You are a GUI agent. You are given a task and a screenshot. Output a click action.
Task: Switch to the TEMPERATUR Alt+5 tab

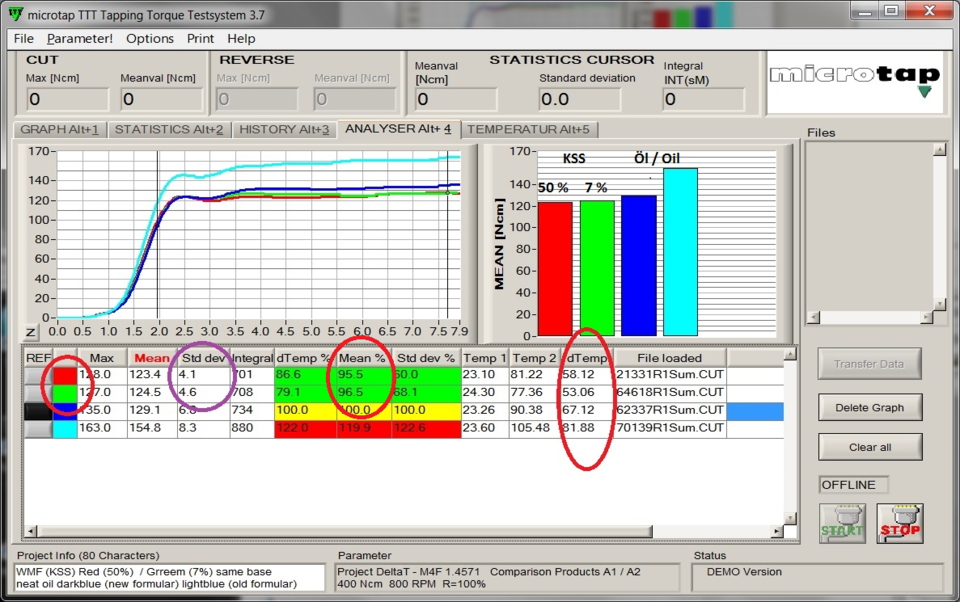click(528, 130)
